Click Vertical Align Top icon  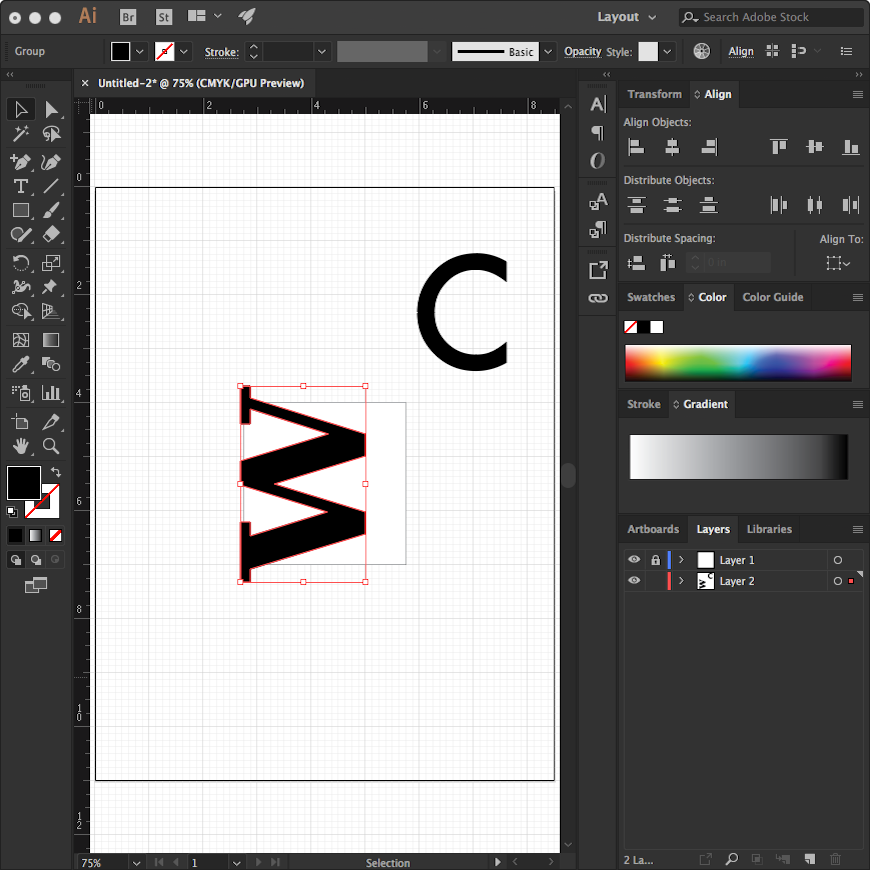(x=779, y=147)
